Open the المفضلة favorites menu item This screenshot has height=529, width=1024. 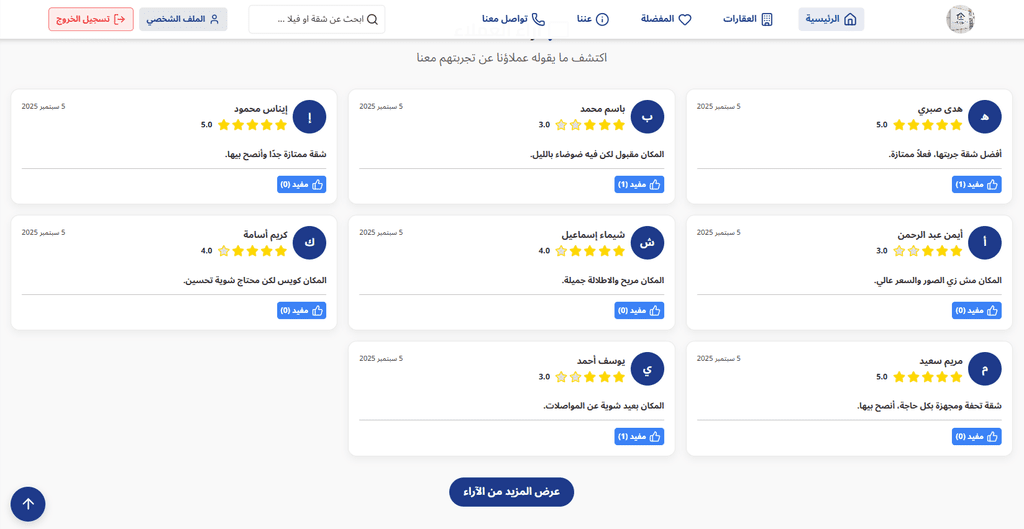[665, 19]
